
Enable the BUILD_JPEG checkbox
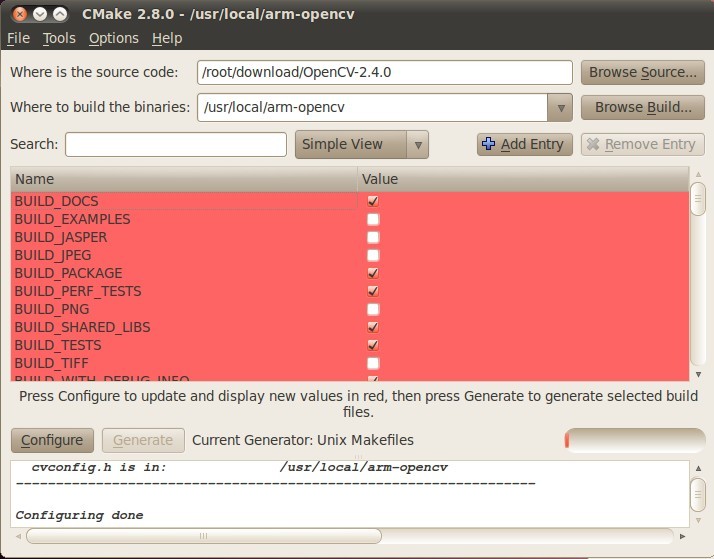point(373,255)
